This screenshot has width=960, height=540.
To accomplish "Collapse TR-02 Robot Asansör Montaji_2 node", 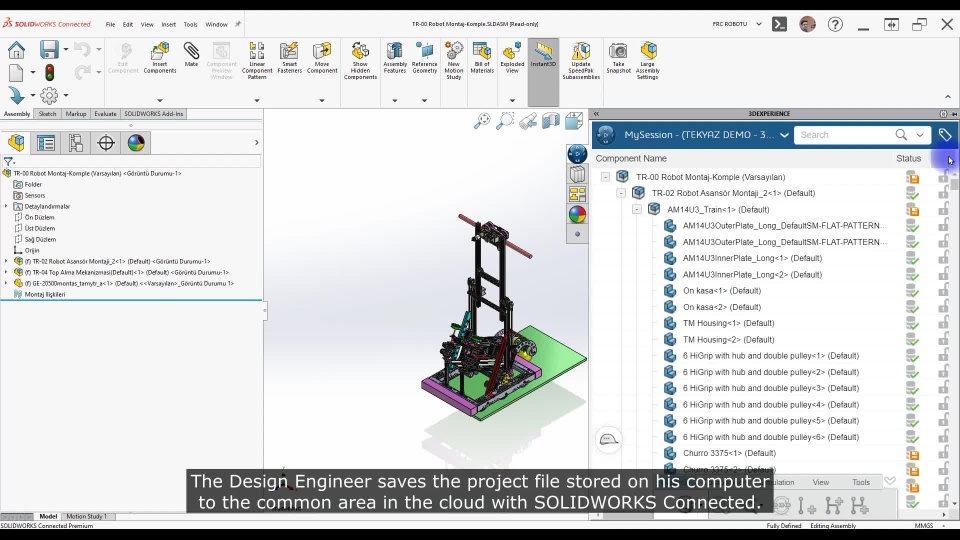I will (x=621, y=193).
